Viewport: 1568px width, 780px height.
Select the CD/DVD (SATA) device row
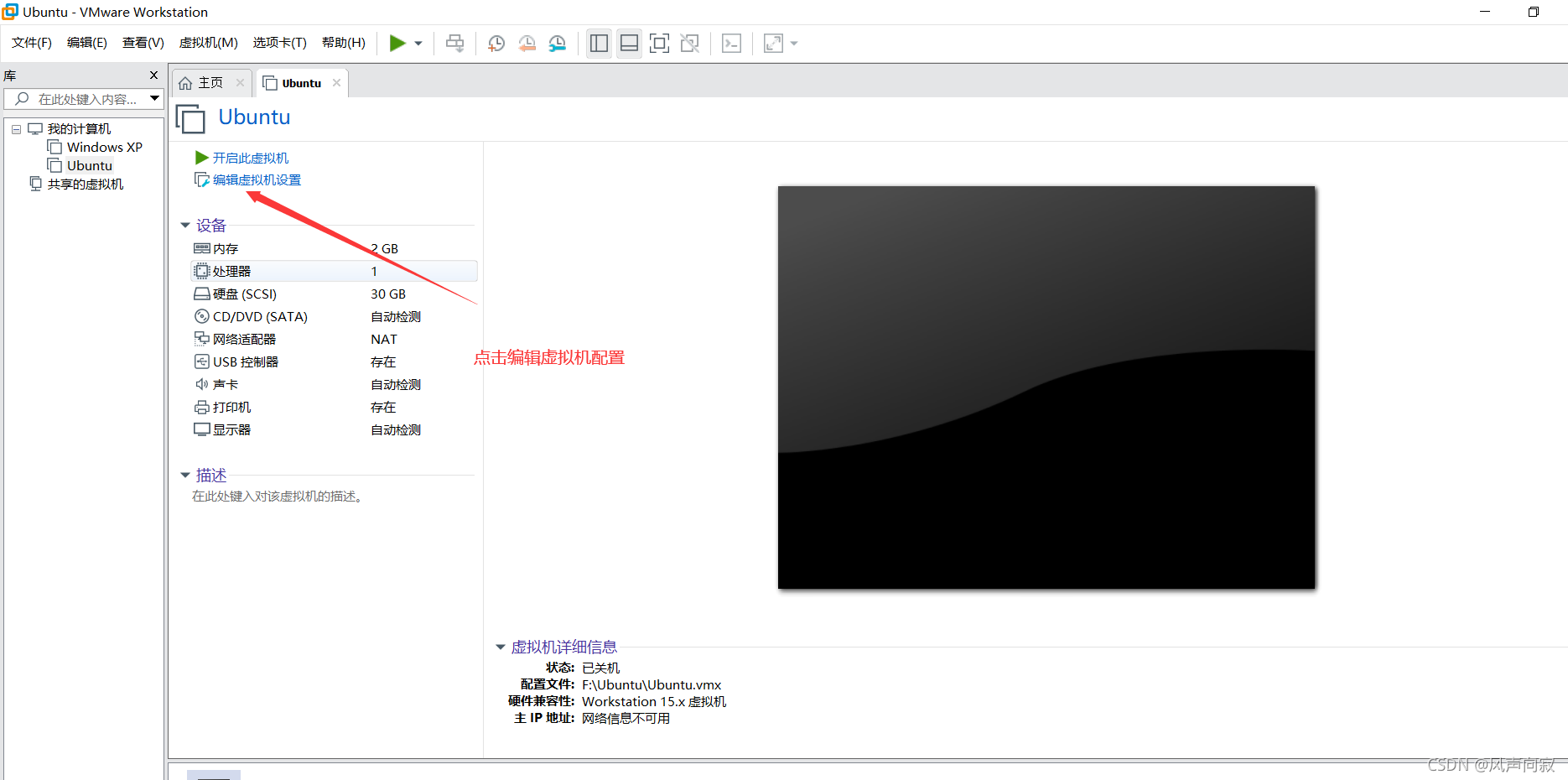coord(334,317)
